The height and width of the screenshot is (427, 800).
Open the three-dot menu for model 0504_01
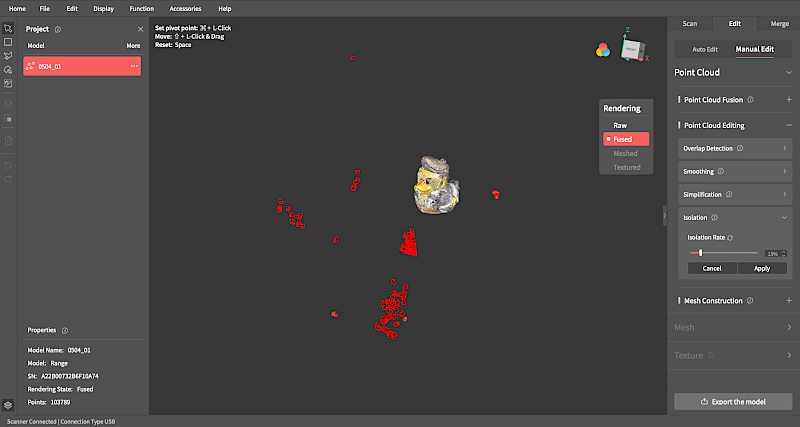[x=134, y=66]
